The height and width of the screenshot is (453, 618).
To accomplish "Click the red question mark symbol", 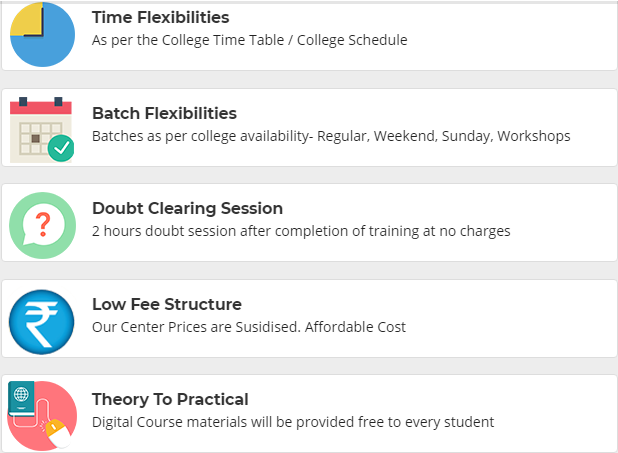I will [x=43, y=224].
